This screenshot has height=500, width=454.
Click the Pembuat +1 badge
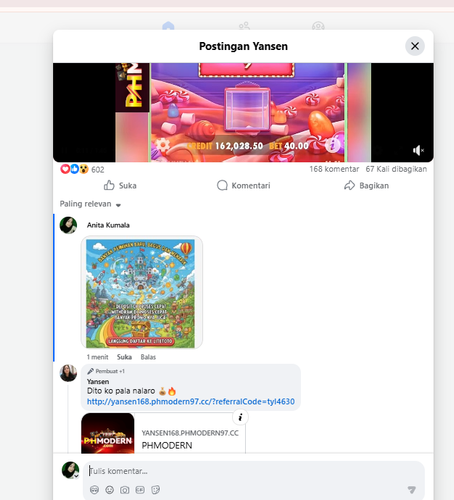click(x=106, y=371)
